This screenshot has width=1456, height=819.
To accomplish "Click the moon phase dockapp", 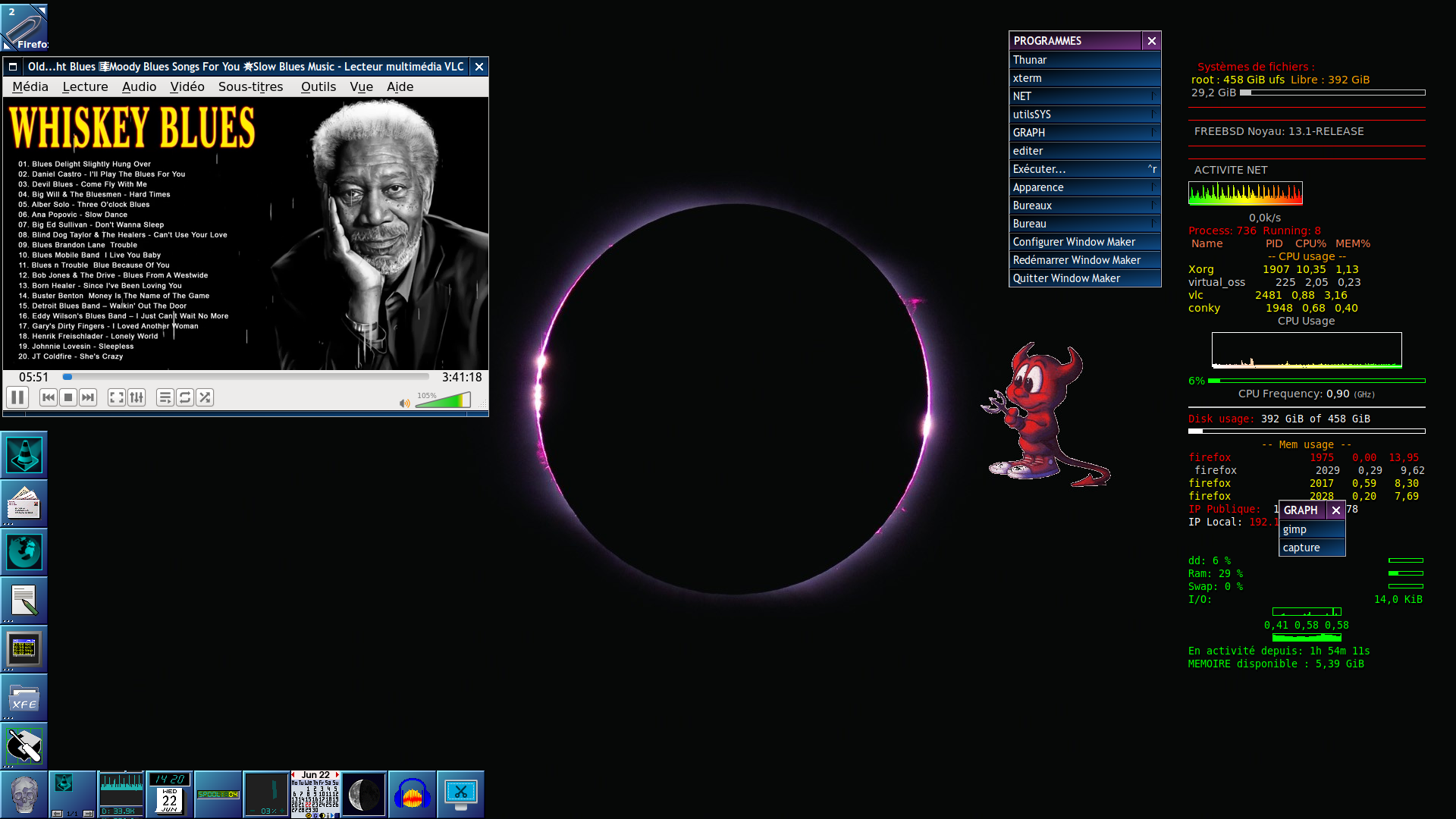I will pyautogui.click(x=364, y=795).
